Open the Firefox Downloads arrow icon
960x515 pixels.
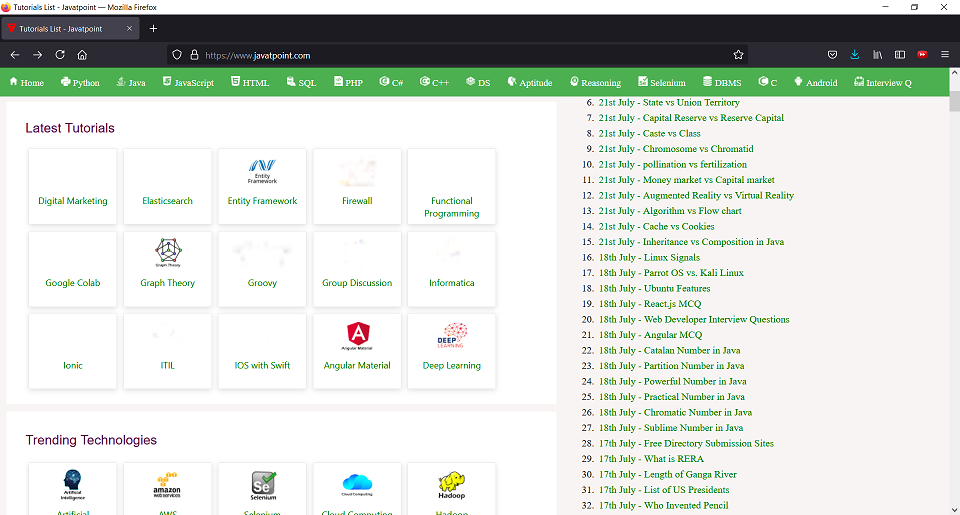point(855,55)
